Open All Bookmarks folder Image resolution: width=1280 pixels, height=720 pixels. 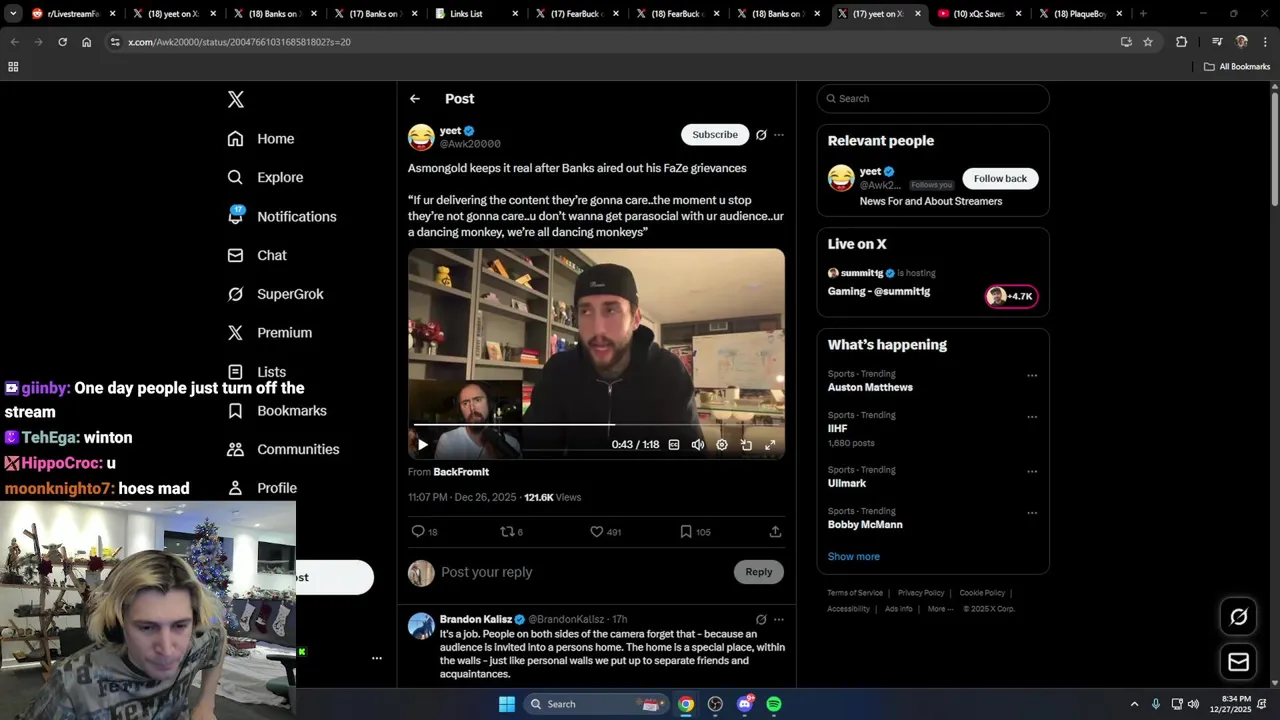[x=1237, y=67]
